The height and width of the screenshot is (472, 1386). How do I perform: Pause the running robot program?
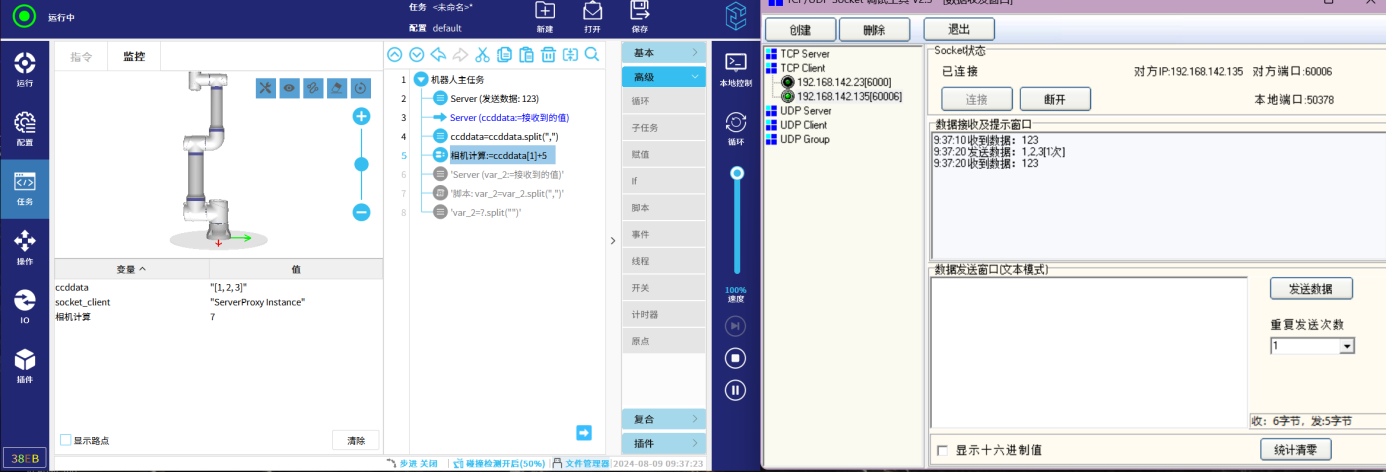736,390
